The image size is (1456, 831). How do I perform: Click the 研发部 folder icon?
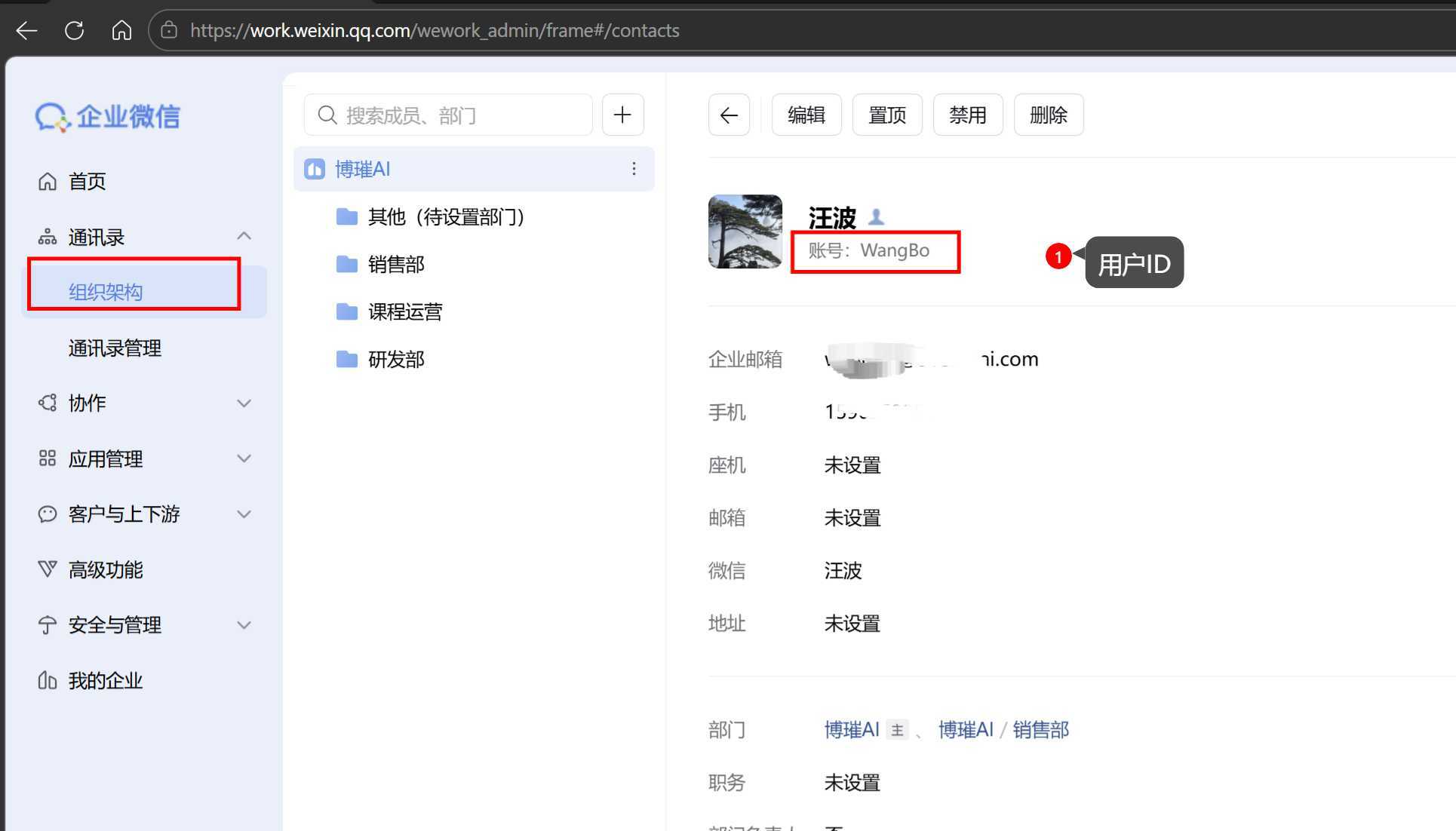tap(346, 359)
